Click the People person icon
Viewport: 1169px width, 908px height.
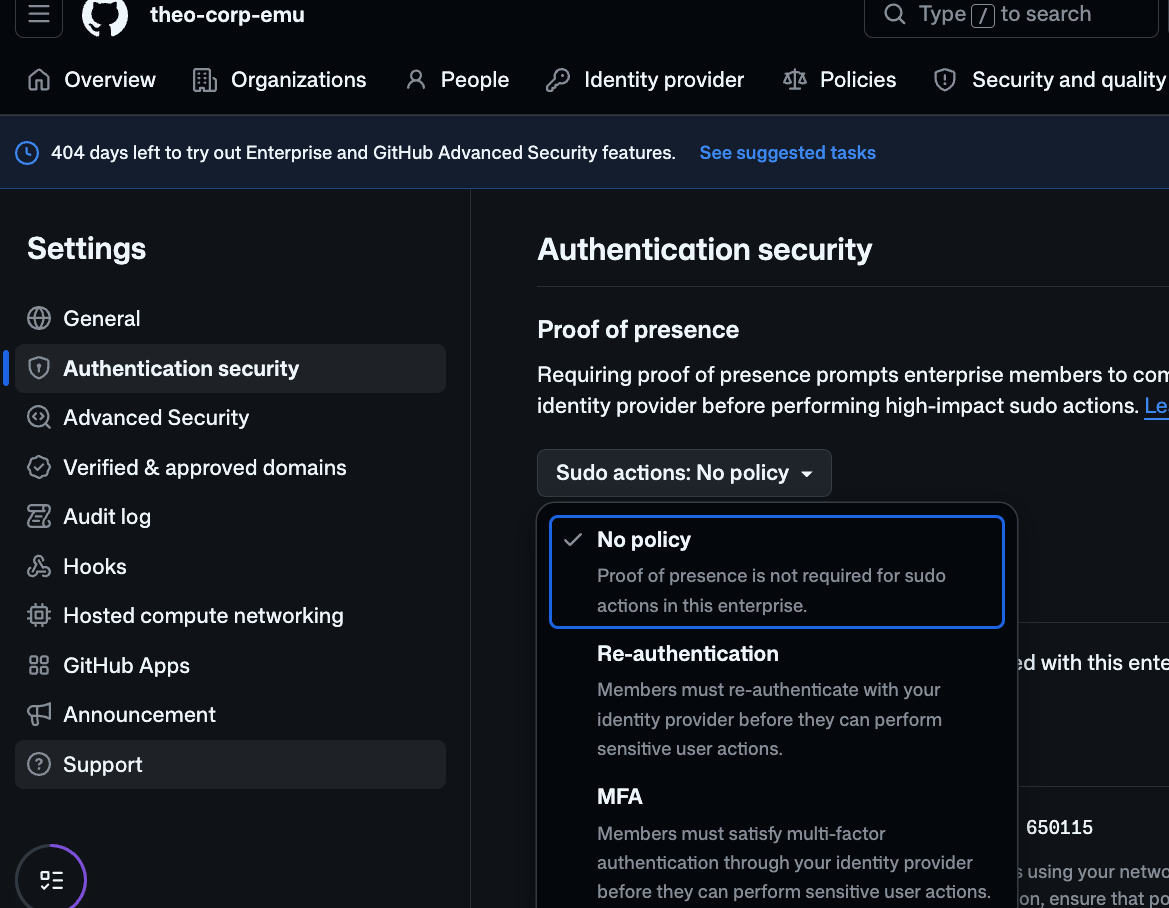(416, 80)
